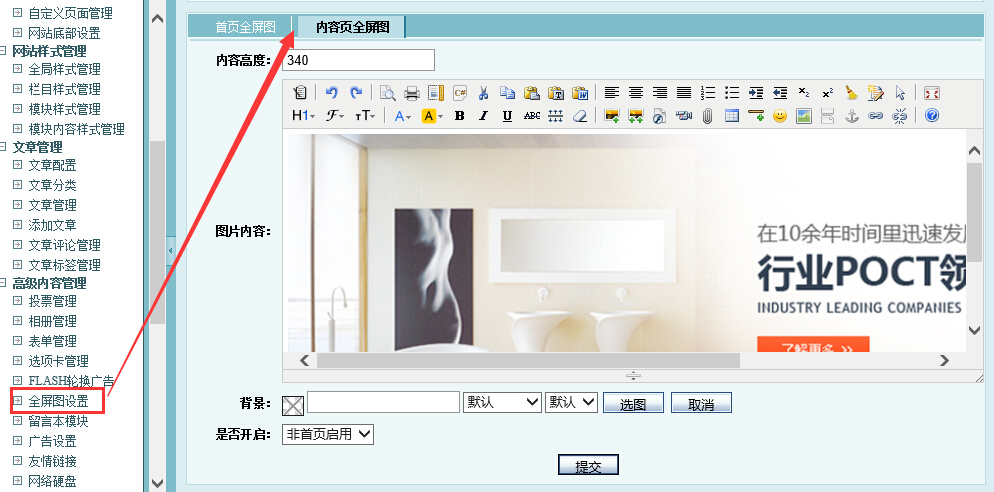The image size is (994, 492).
Task: Click the cut scissors icon
Action: (x=483, y=93)
